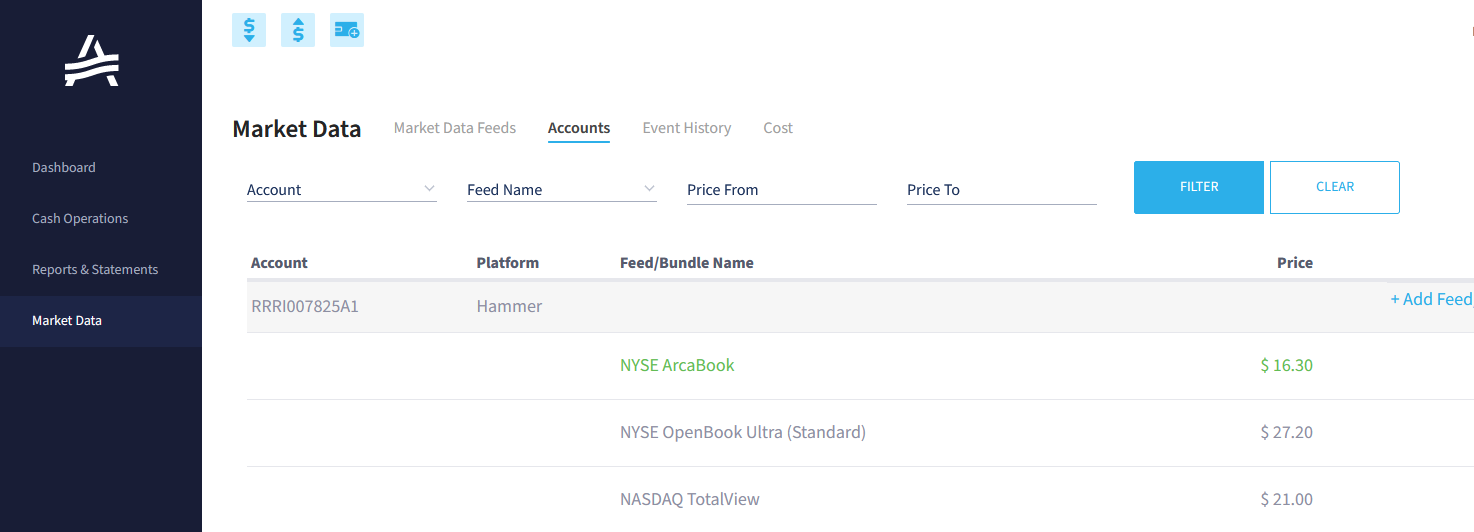Click the Market Data page heading
This screenshot has width=1474, height=532.
[297, 129]
